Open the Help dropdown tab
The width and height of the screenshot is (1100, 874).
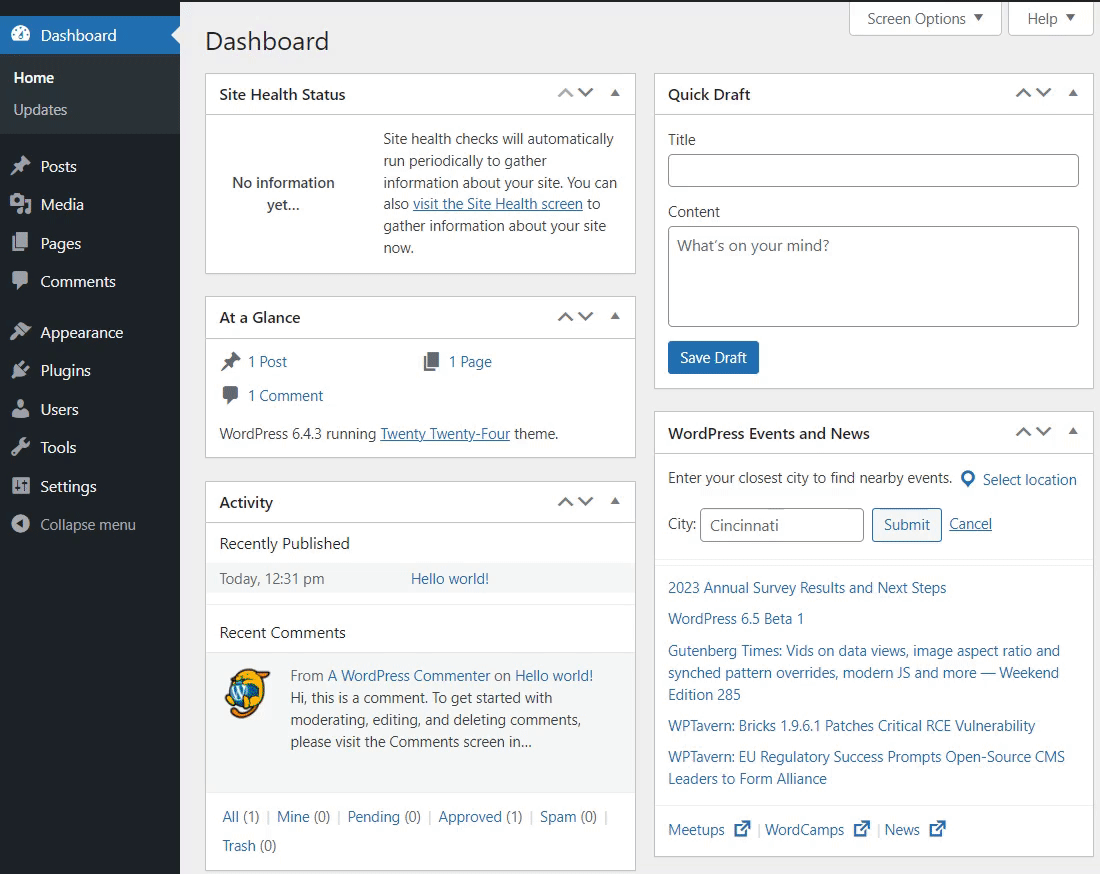(x=1050, y=19)
